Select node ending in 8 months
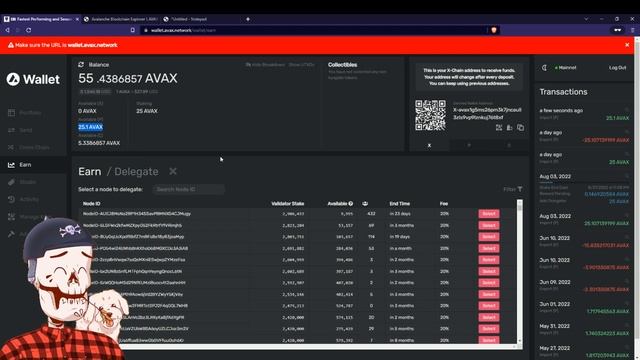 coord(489,340)
